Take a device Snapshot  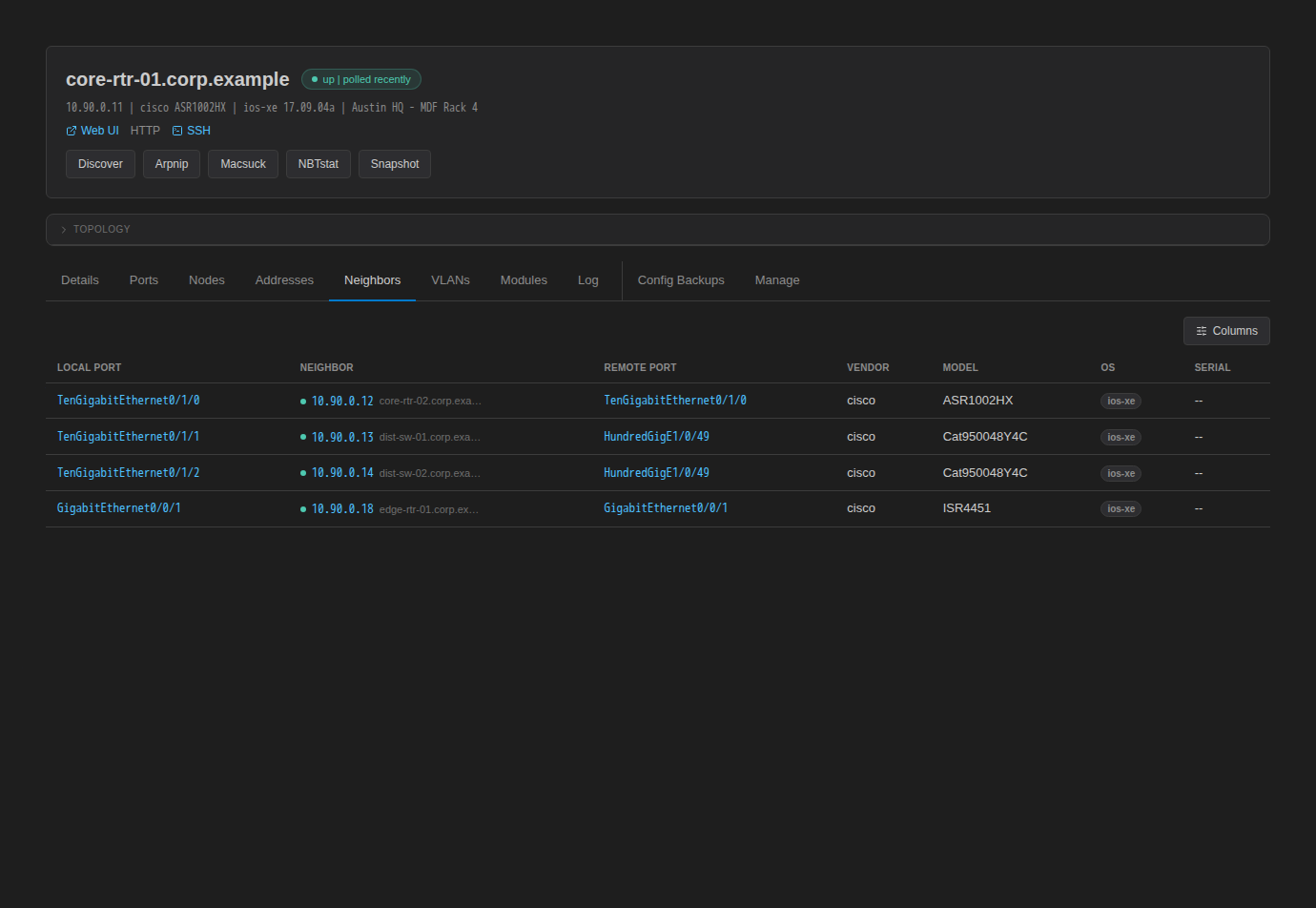tap(395, 164)
